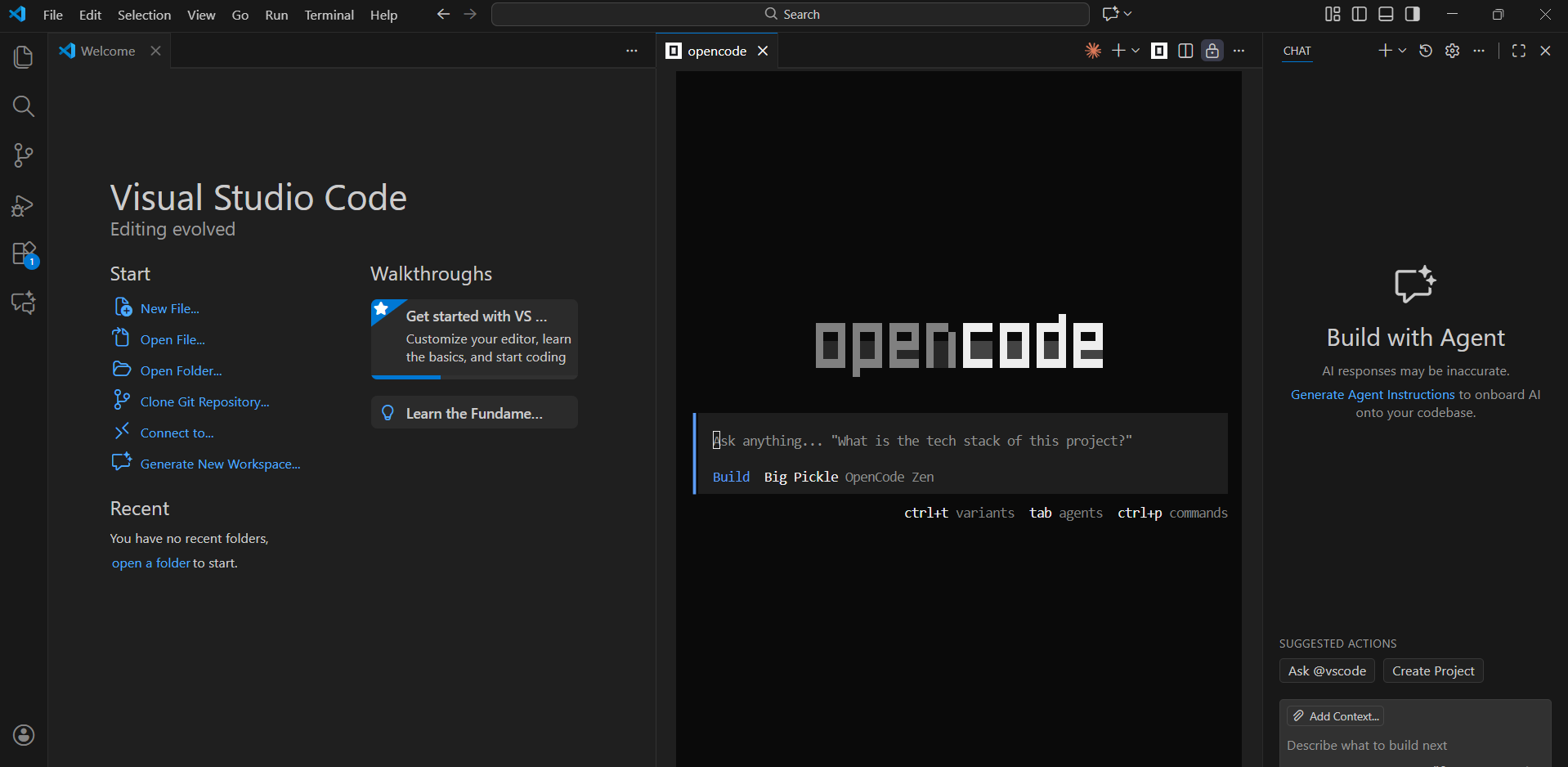The image size is (1568, 767).
Task: Add a new terminal with plus icon
Action: coord(1118,51)
